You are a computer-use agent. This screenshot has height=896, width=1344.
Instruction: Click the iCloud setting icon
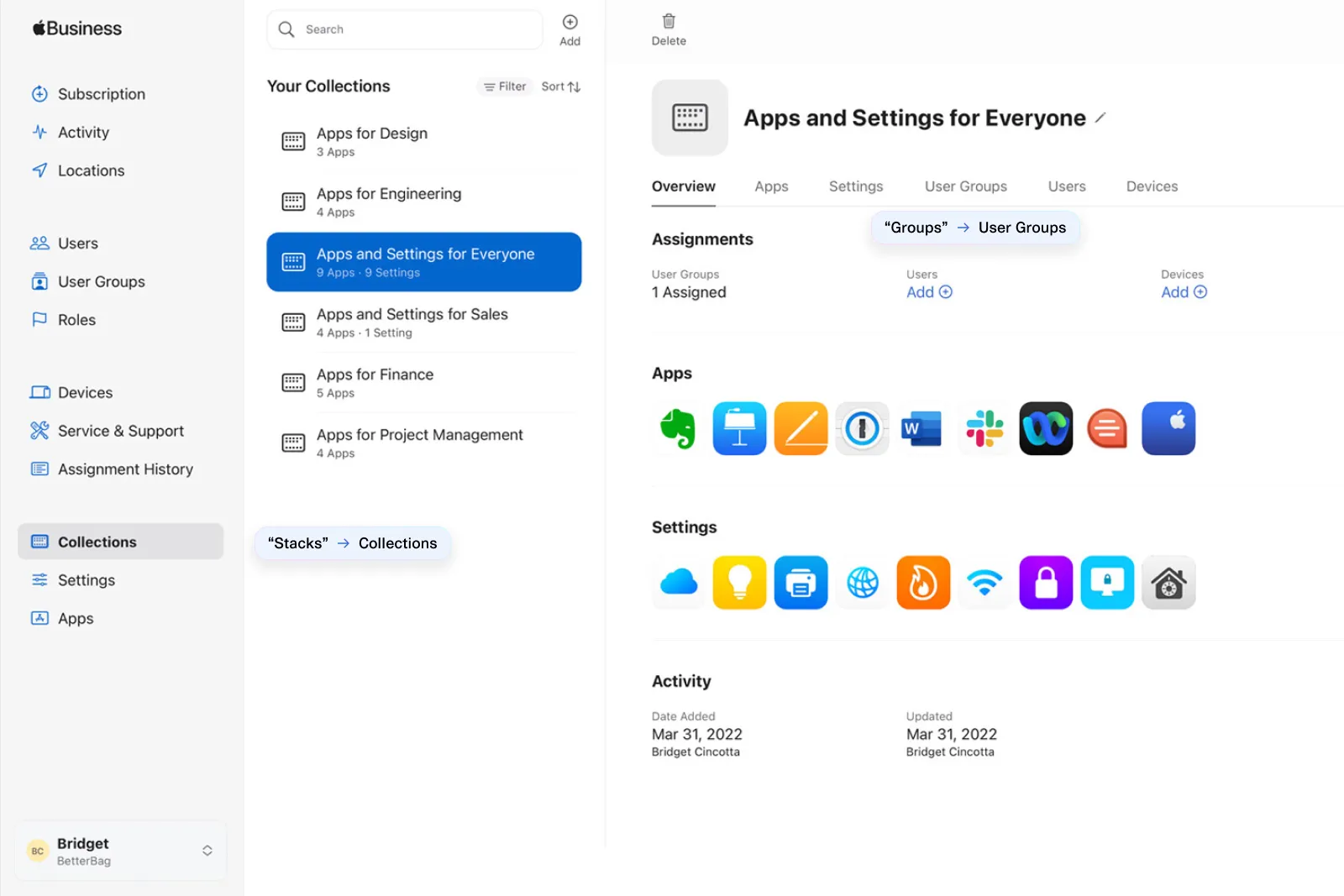point(678,582)
